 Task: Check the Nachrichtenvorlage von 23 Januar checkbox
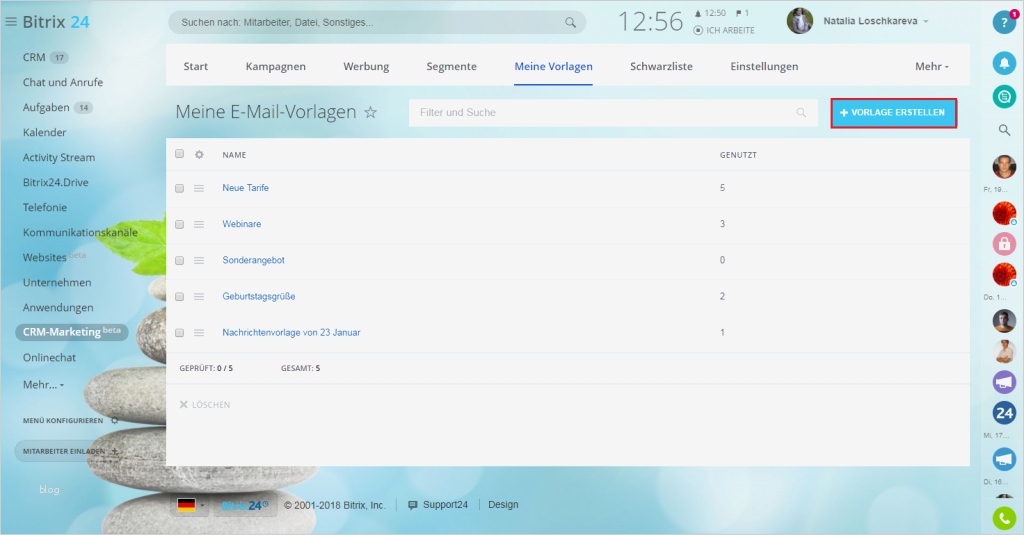pyautogui.click(x=180, y=332)
